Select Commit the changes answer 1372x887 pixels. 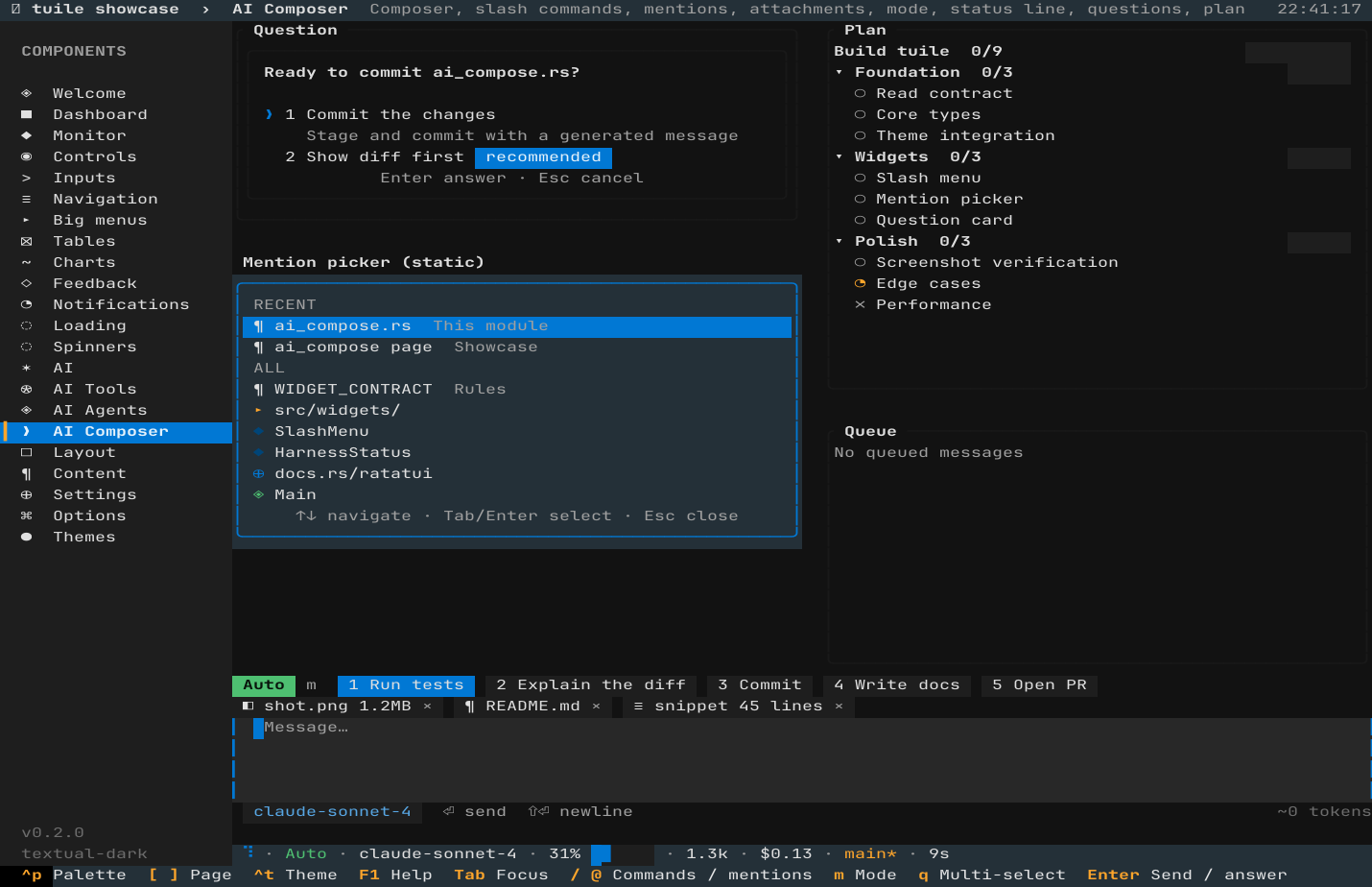pos(390,114)
